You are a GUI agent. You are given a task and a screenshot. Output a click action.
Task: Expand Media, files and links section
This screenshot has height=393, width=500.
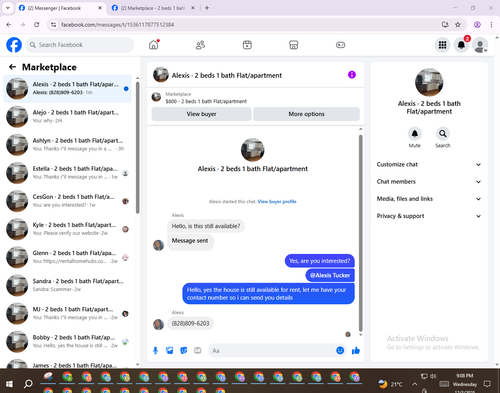click(429, 199)
